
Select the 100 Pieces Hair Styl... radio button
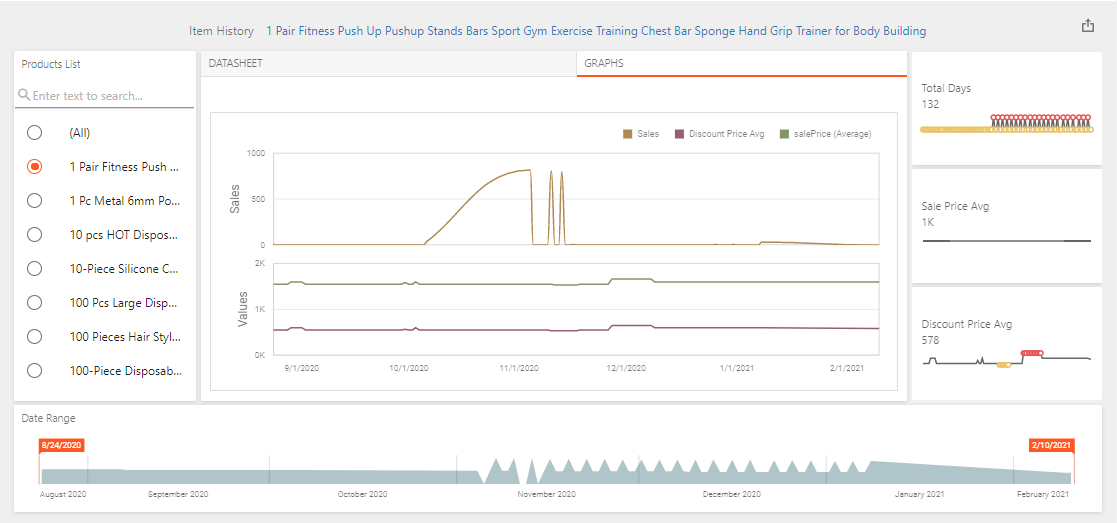coord(33,336)
